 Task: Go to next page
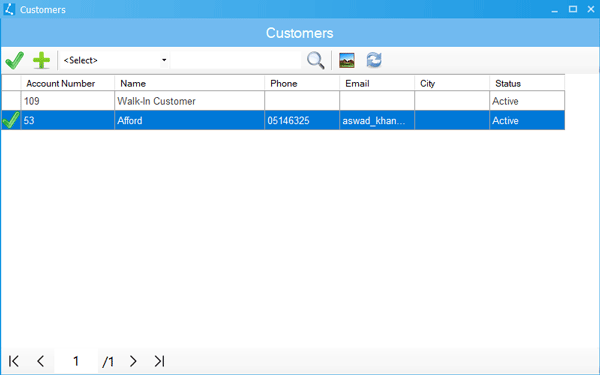133,361
